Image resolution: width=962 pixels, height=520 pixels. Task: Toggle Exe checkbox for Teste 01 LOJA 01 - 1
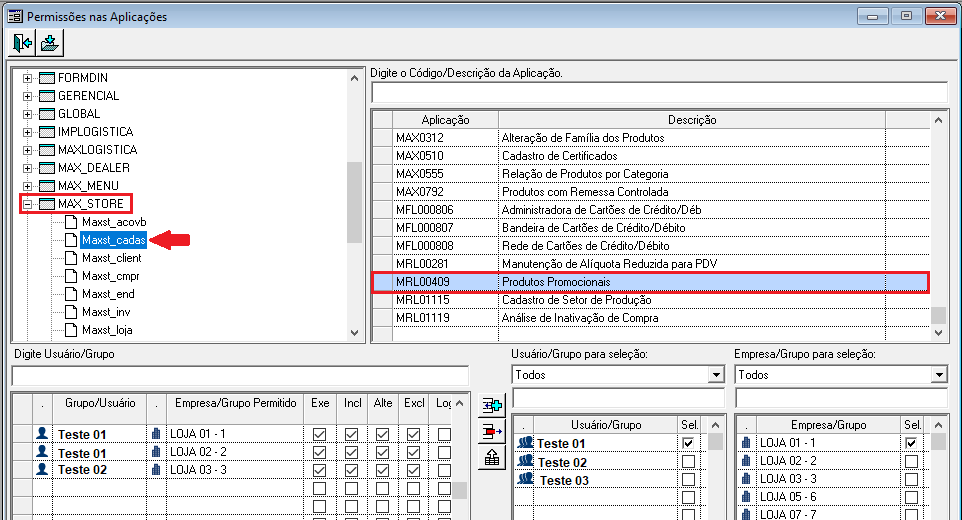[x=319, y=434]
